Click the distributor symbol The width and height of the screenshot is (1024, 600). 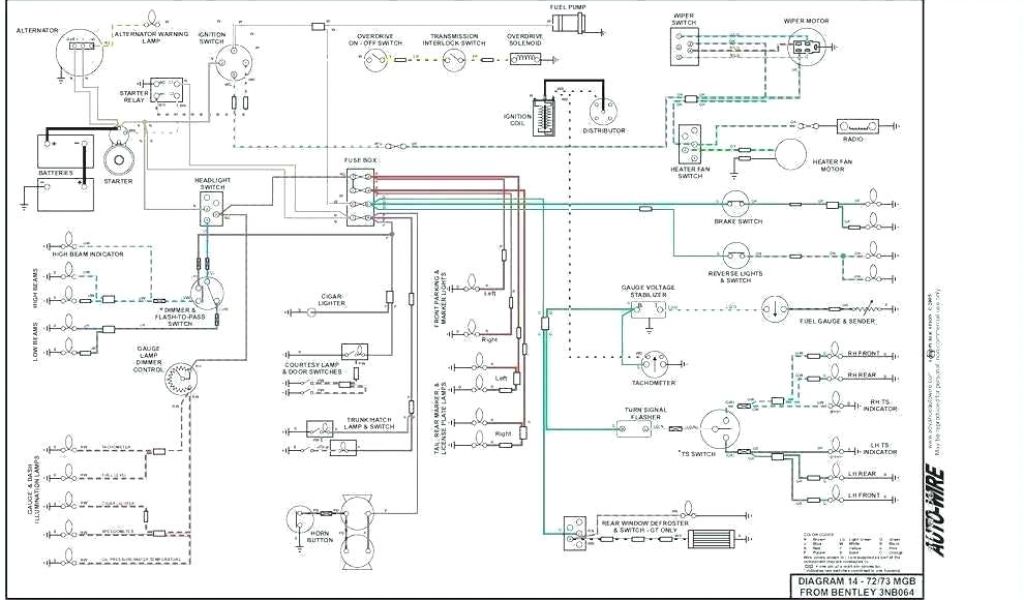(604, 110)
